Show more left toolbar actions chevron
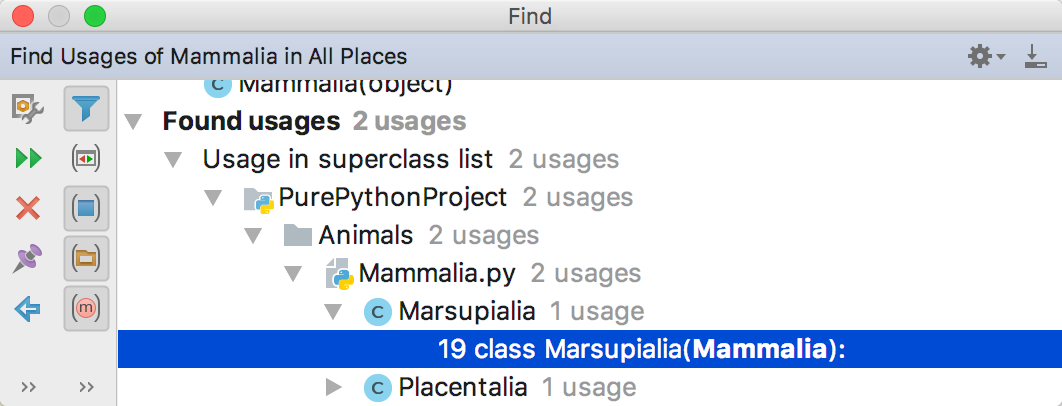 pos(28,387)
